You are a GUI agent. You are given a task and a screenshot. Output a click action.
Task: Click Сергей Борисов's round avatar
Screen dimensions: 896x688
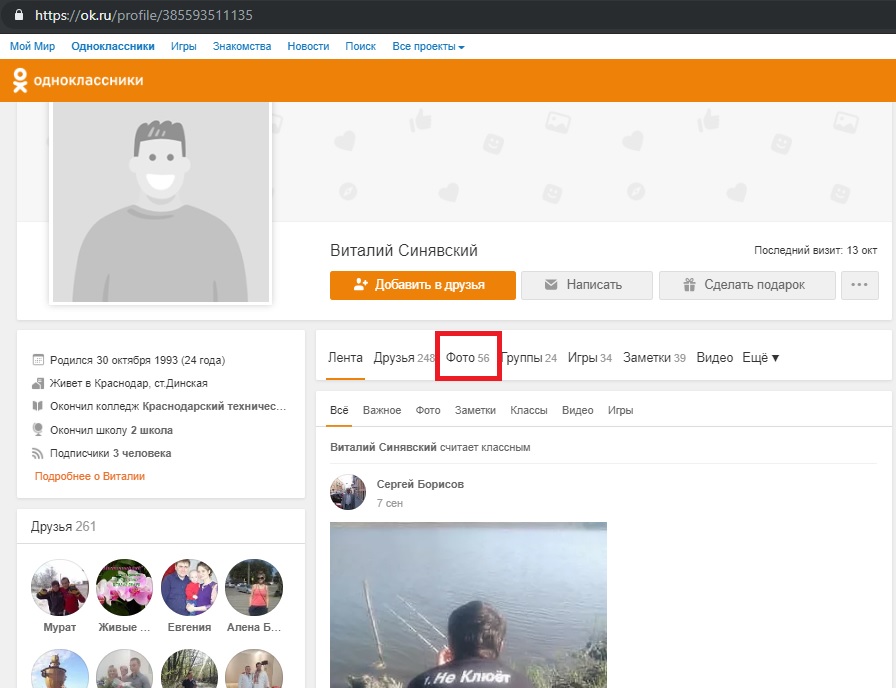[347, 492]
